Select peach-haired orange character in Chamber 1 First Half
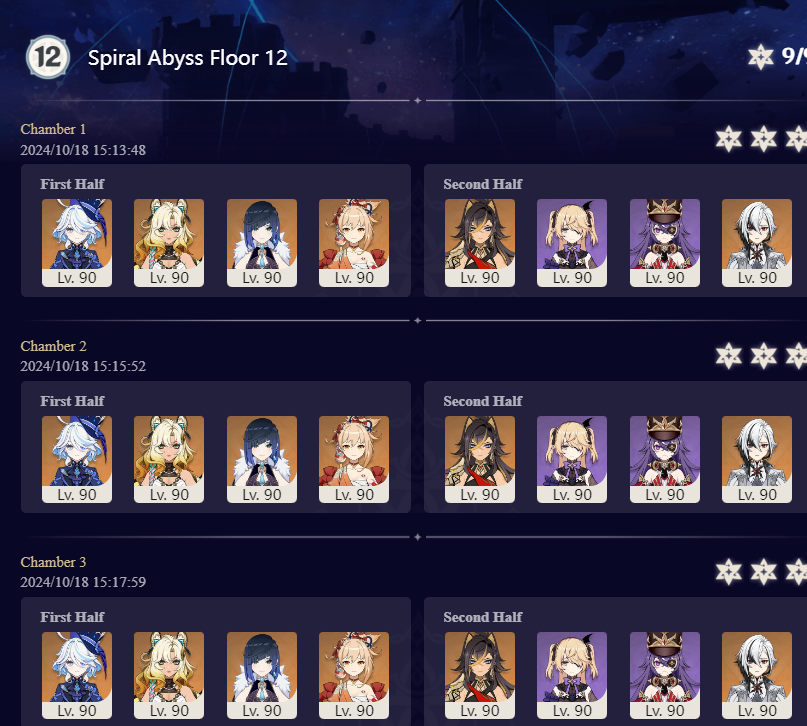Viewport: 807px width, 726px height. (x=354, y=243)
